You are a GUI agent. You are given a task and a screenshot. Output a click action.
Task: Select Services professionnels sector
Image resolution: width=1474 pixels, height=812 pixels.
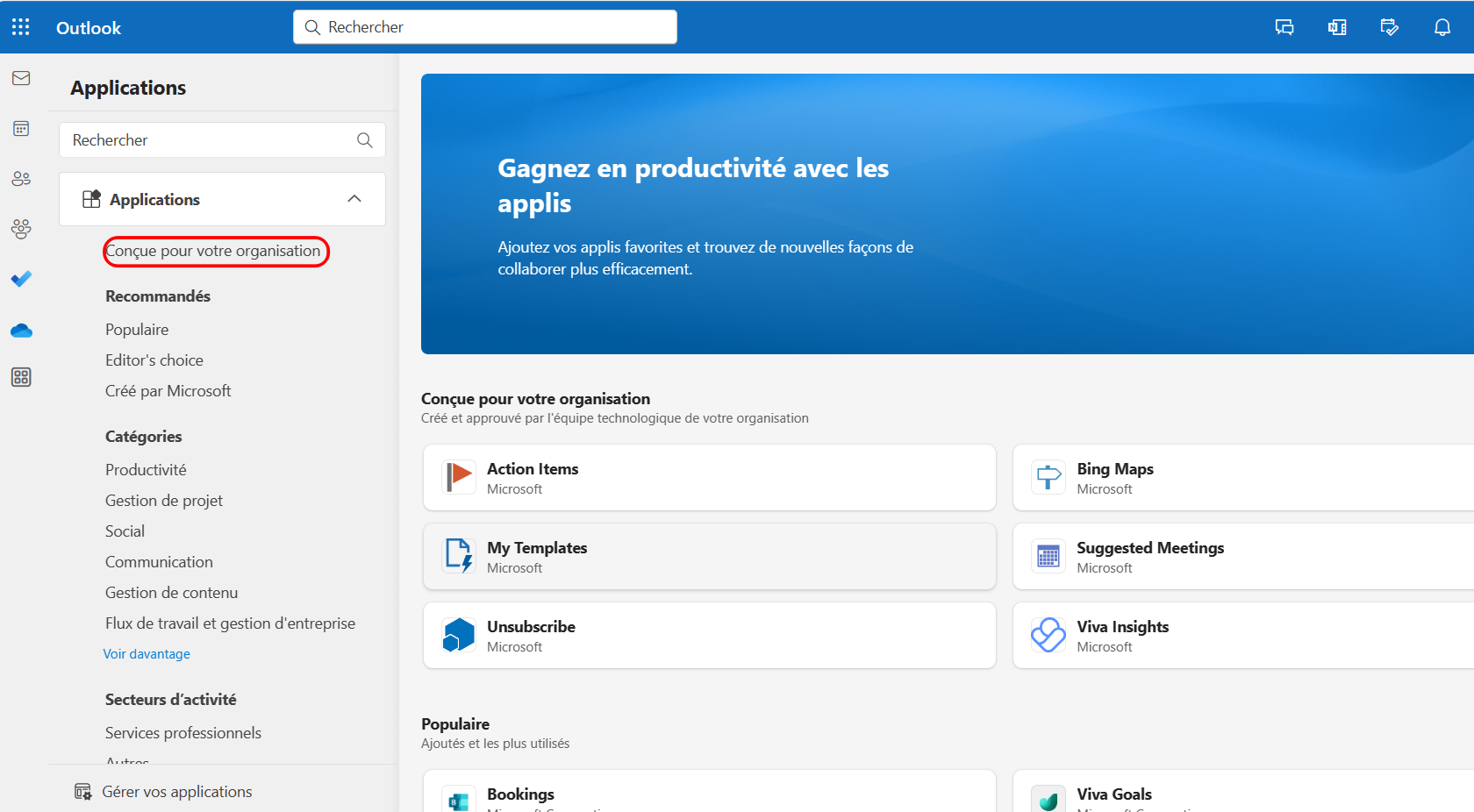pyautogui.click(x=183, y=733)
